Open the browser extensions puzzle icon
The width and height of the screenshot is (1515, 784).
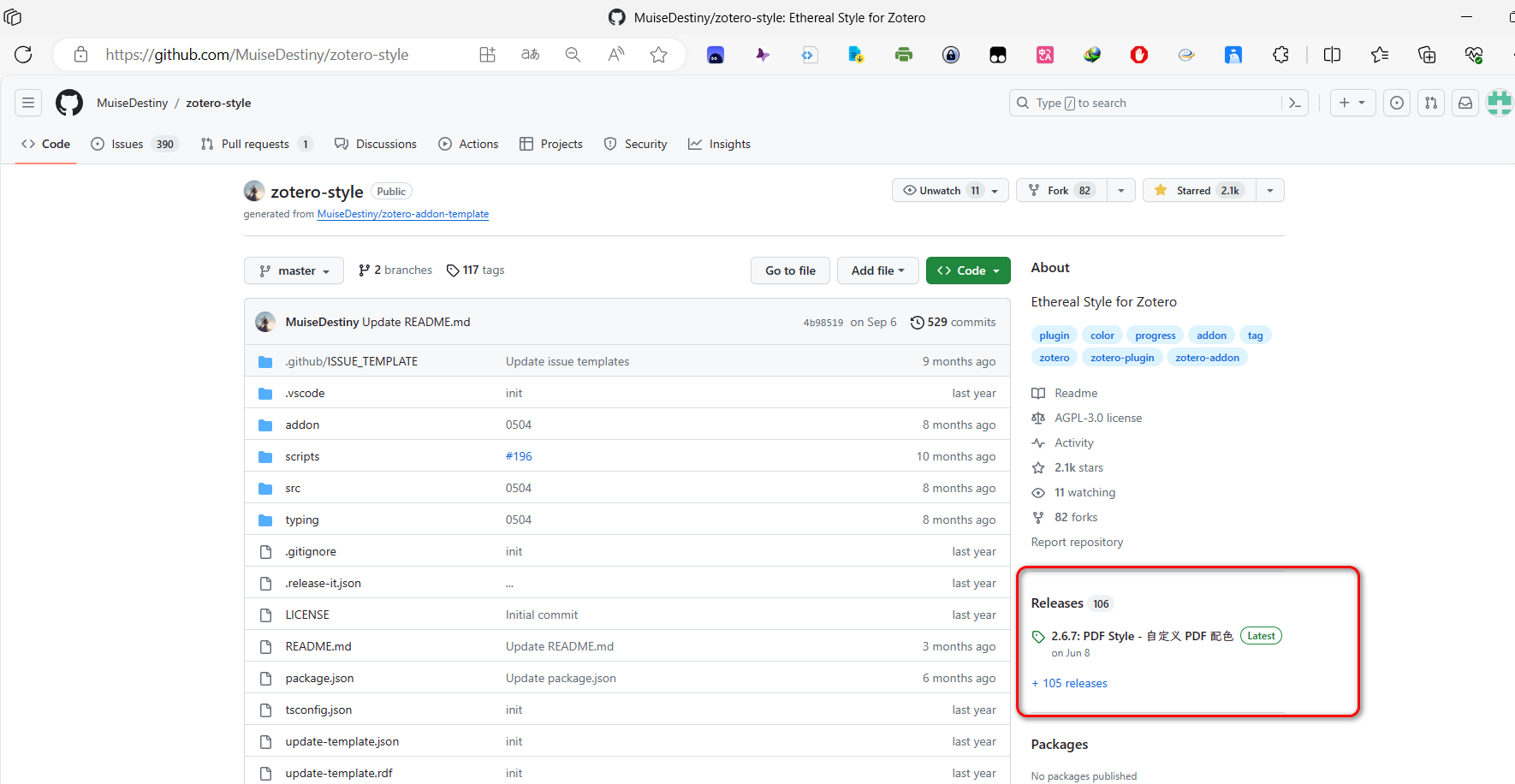[1280, 55]
